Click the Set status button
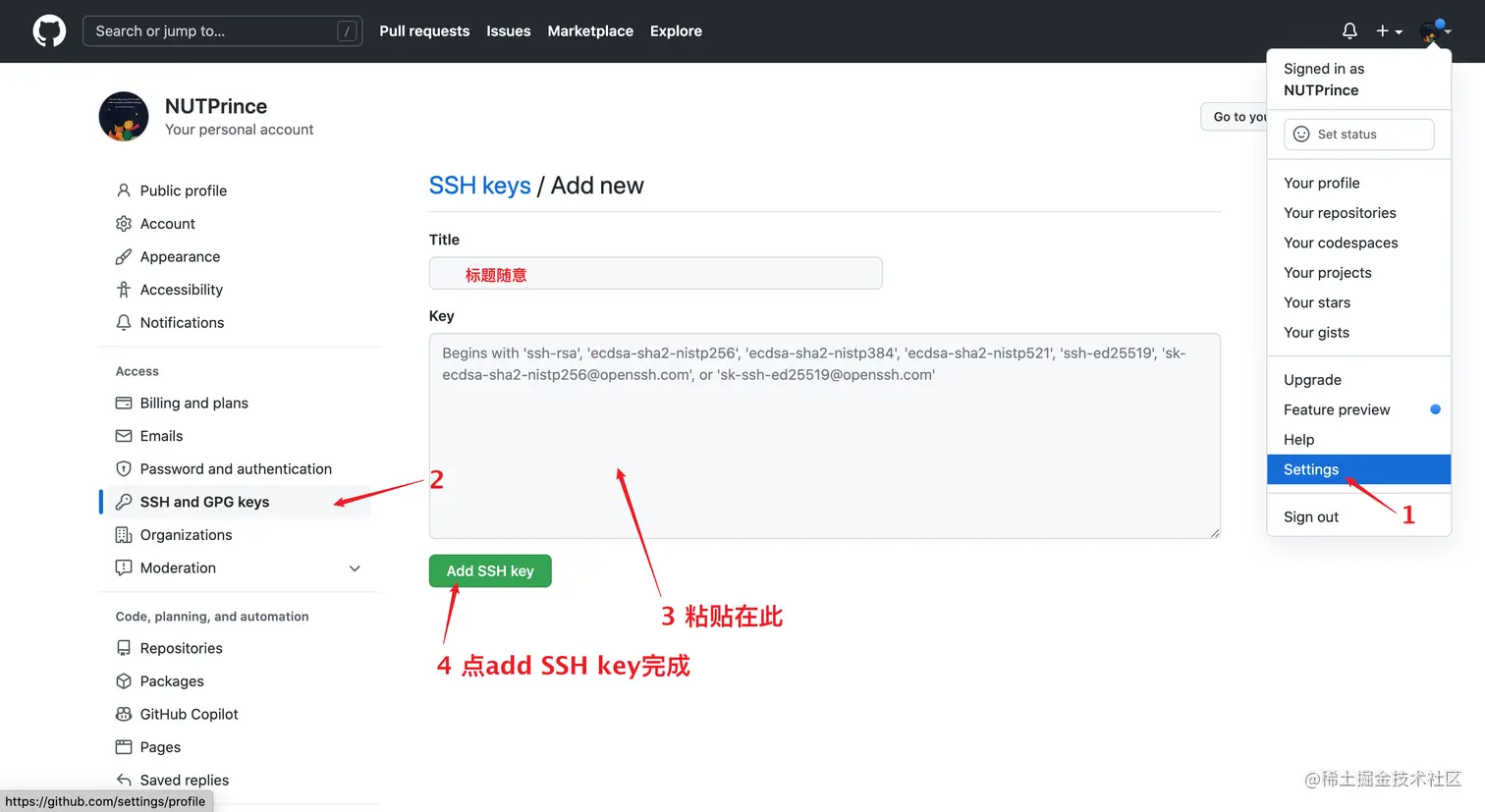1485x812 pixels. point(1359,135)
